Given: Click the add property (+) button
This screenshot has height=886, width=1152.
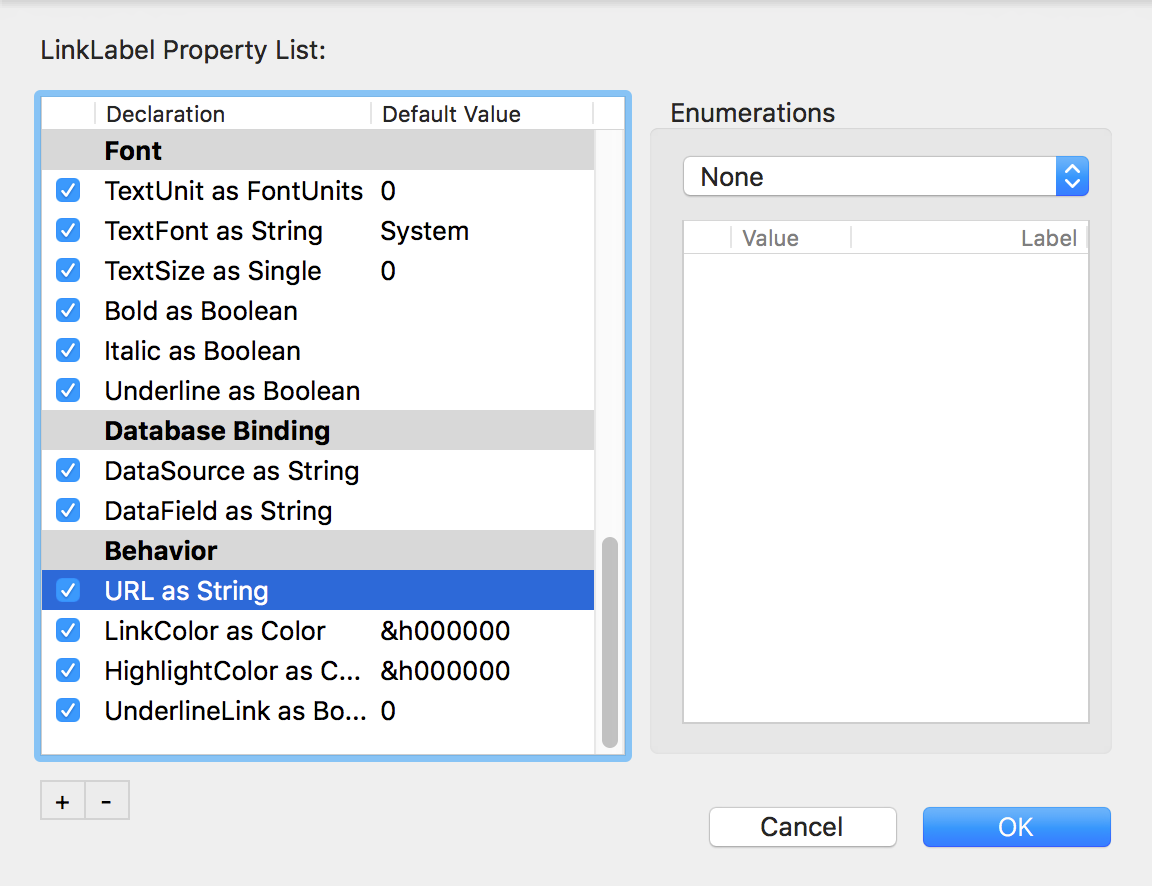Looking at the screenshot, I should (x=61, y=800).
